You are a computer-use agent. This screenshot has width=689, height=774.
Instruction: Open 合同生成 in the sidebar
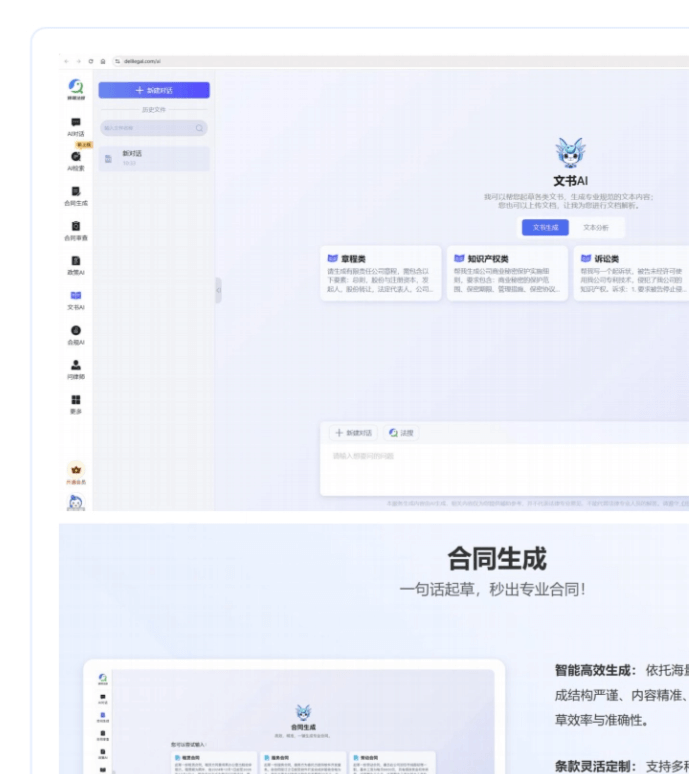[x=76, y=196]
